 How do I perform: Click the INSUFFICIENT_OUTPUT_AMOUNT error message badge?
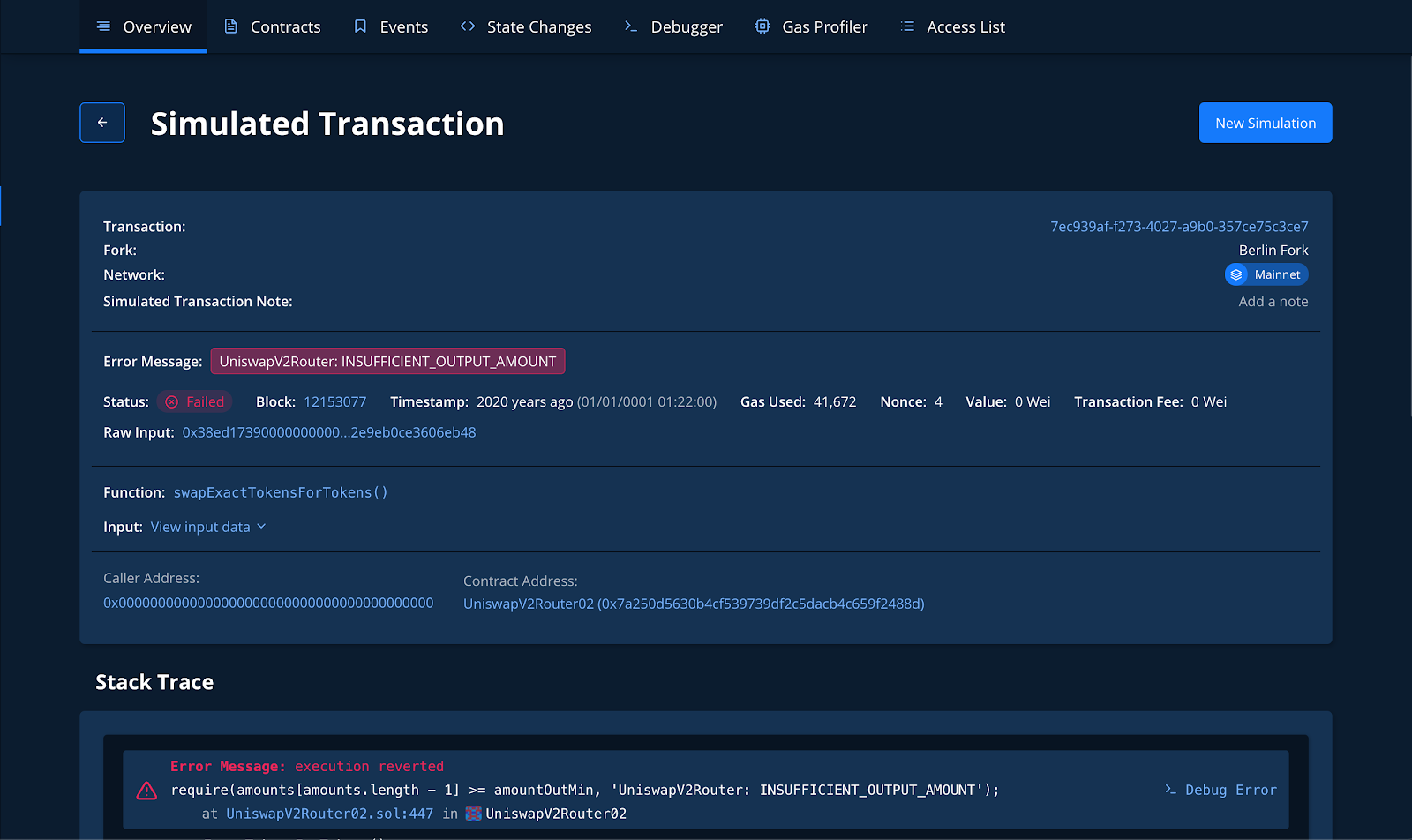(x=387, y=361)
